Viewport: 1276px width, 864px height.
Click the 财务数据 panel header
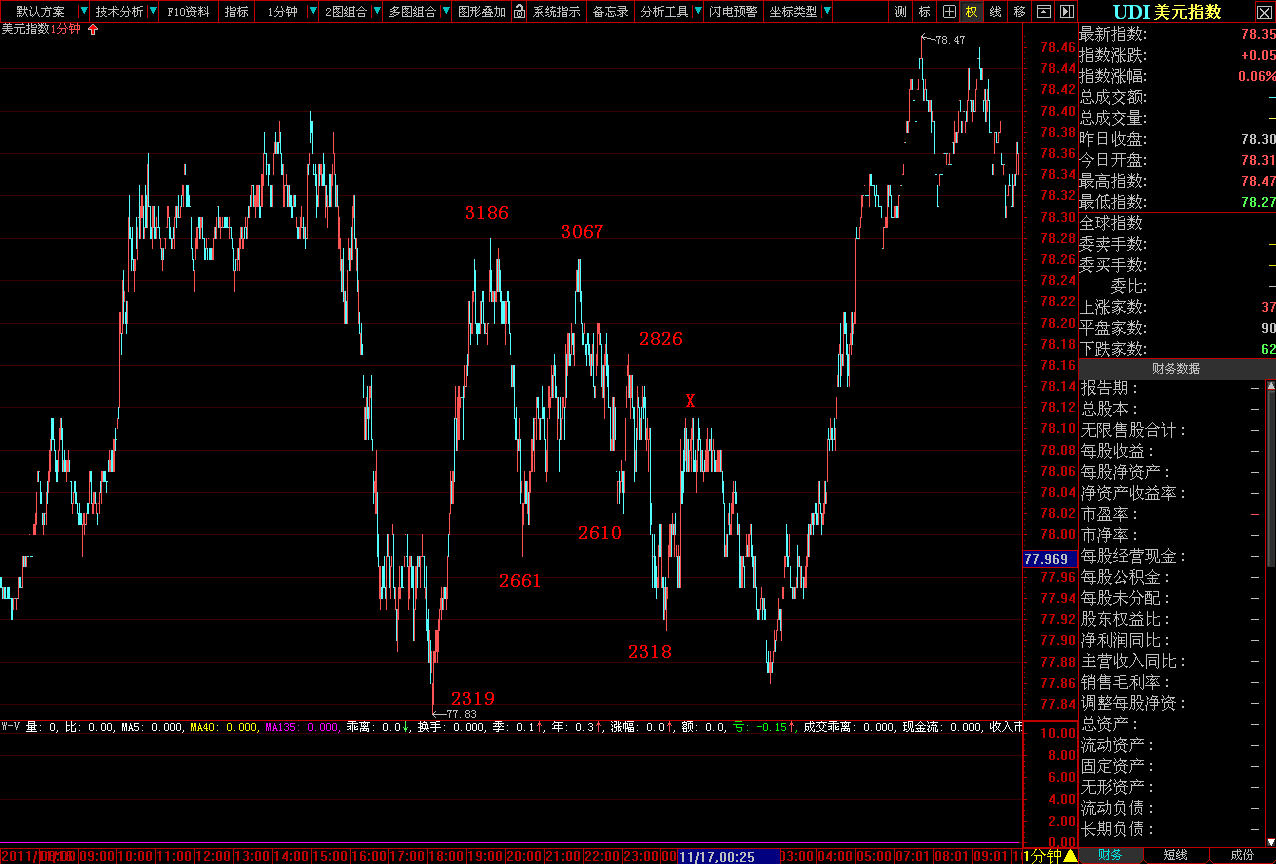click(x=1176, y=369)
